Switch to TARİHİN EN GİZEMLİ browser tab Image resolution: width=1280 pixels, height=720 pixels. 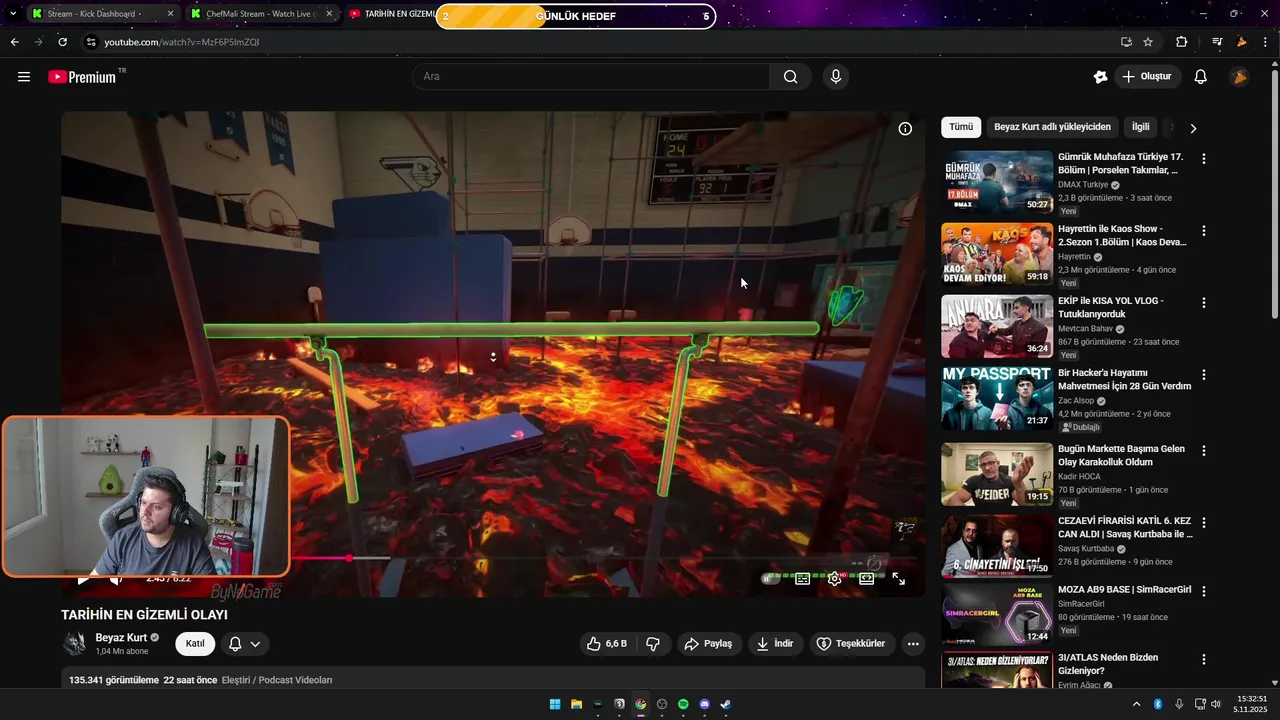(392, 14)
